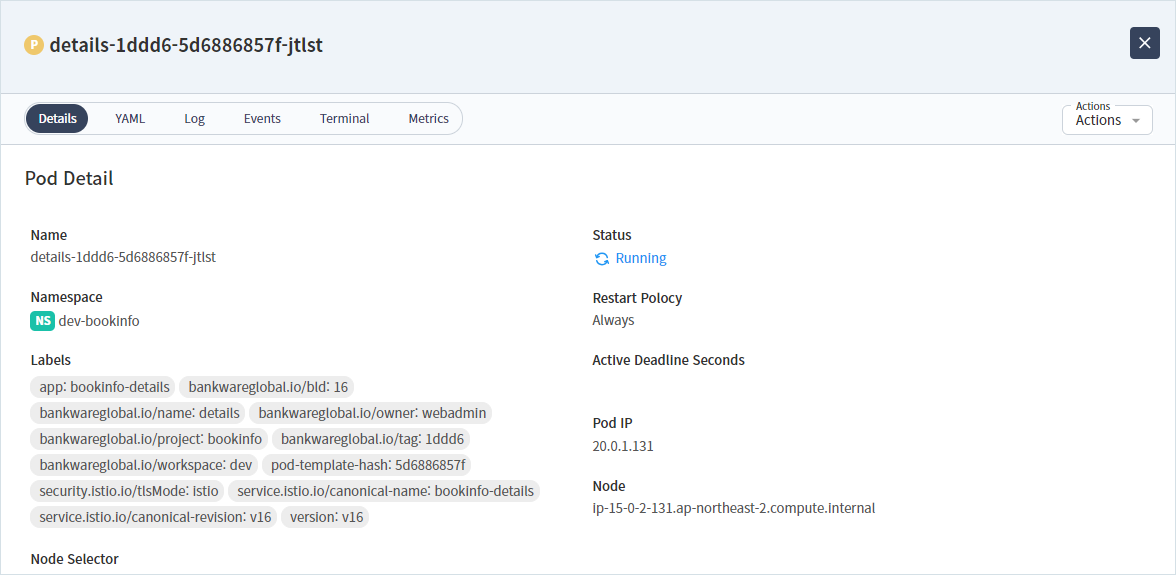Click the Labels field heading
The image size is (1176, 575).
(x=51, y=360)
